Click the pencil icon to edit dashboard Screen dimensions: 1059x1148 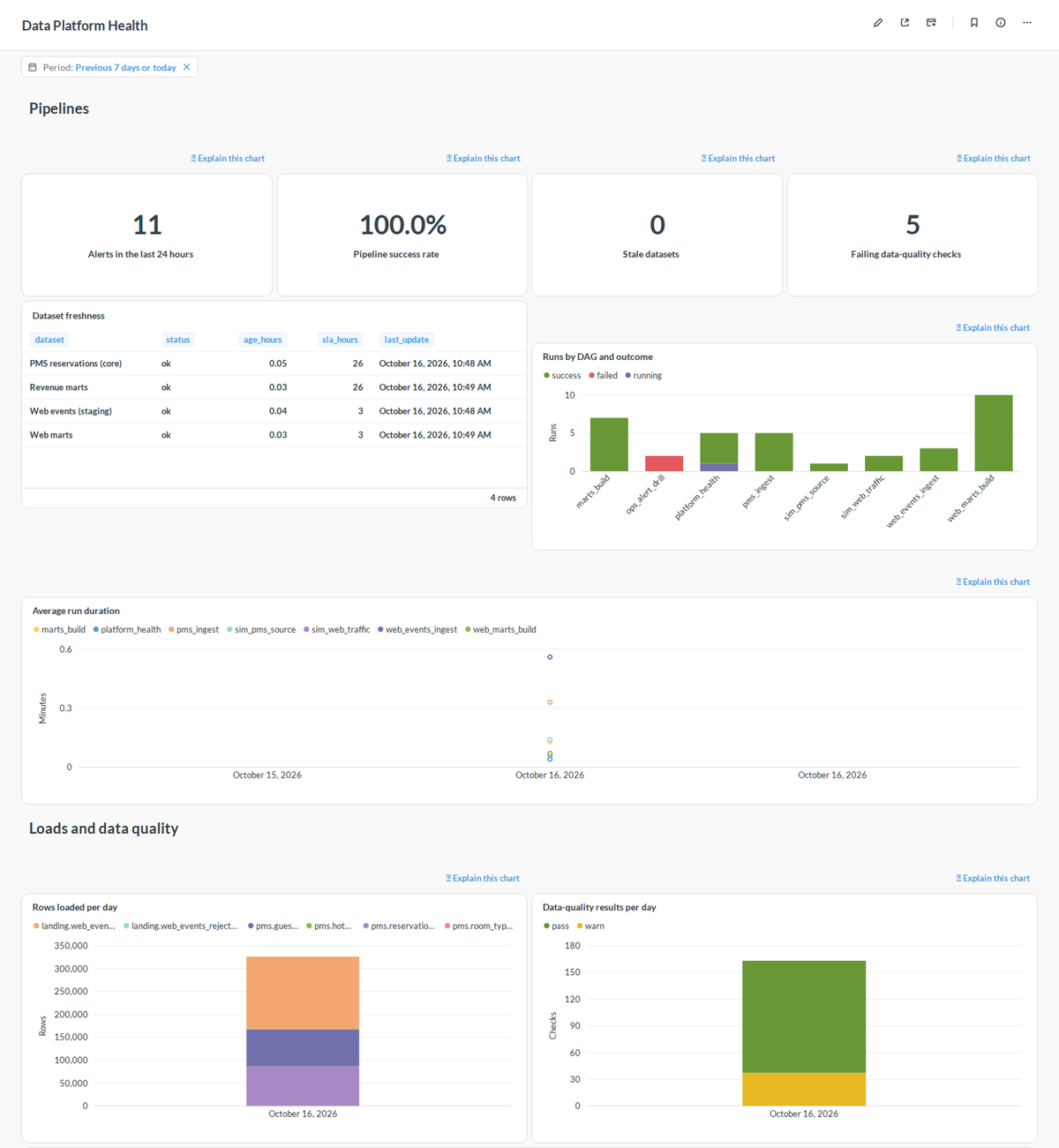coord(878,23)
